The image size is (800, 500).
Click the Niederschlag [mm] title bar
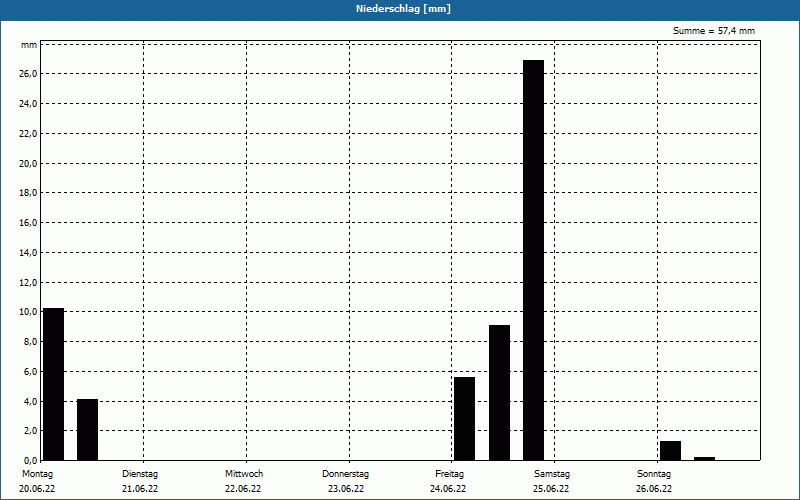(400, 9)
